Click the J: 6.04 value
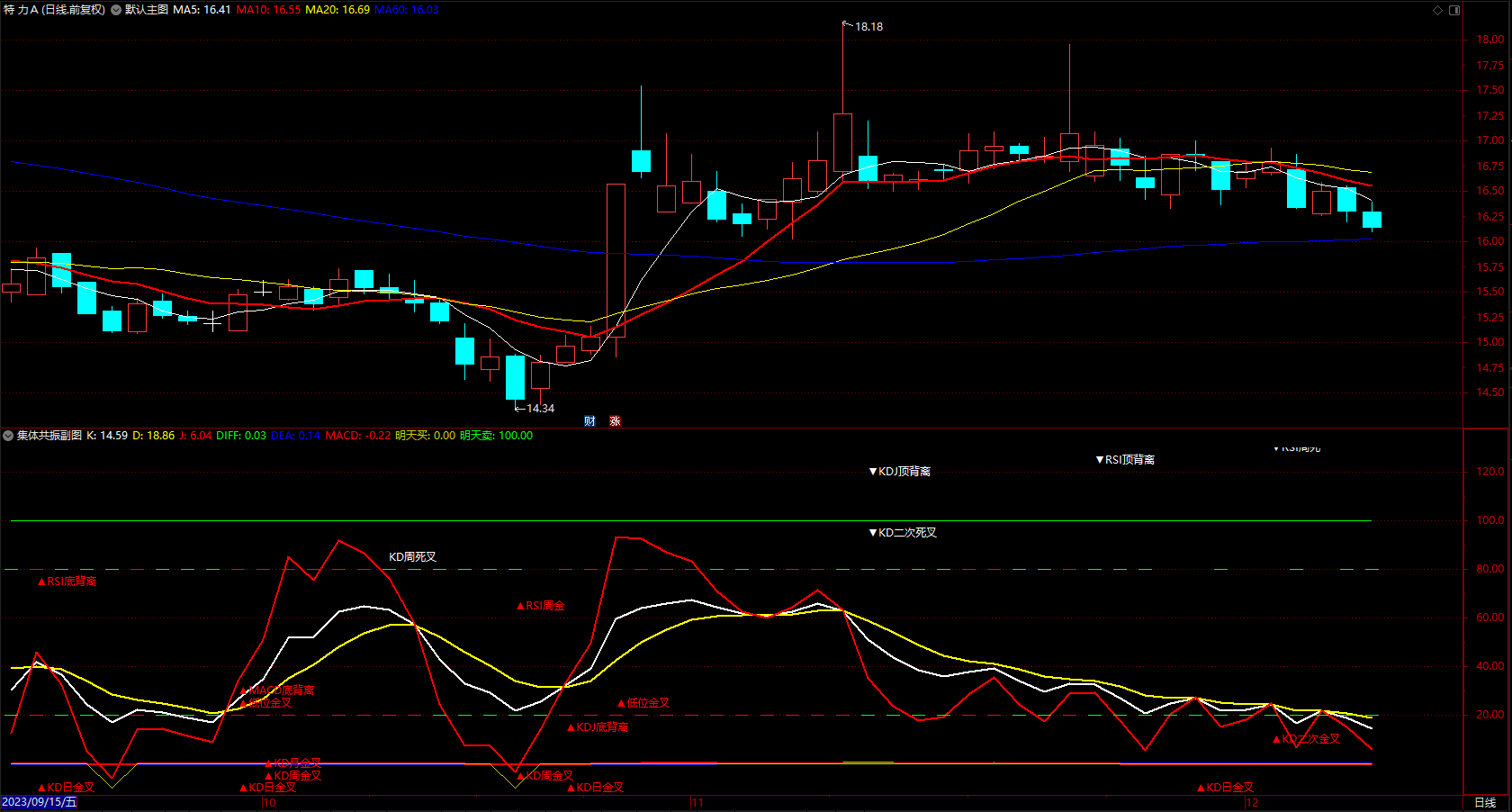 [195, 436]
